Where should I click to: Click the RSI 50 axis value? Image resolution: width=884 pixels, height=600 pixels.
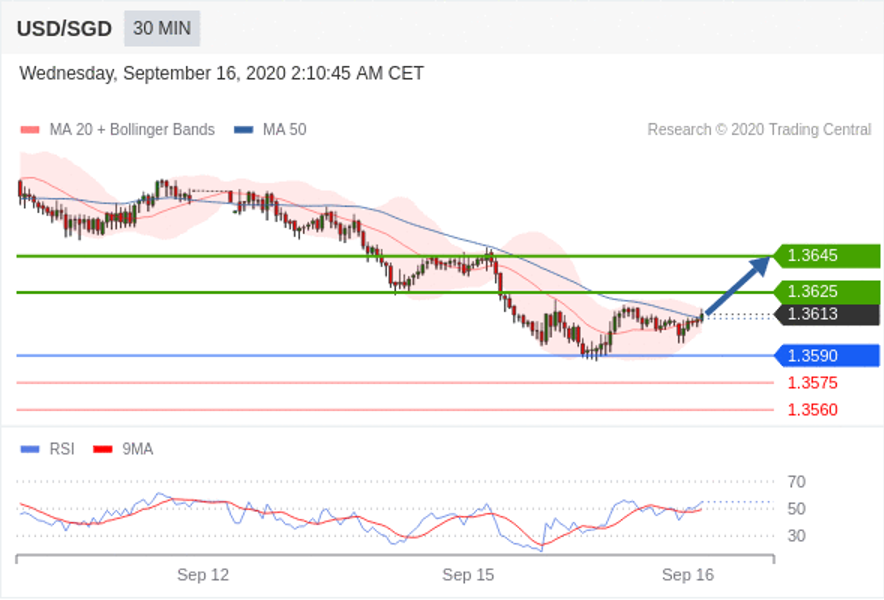pyautogui.click(x=797, y=509)
